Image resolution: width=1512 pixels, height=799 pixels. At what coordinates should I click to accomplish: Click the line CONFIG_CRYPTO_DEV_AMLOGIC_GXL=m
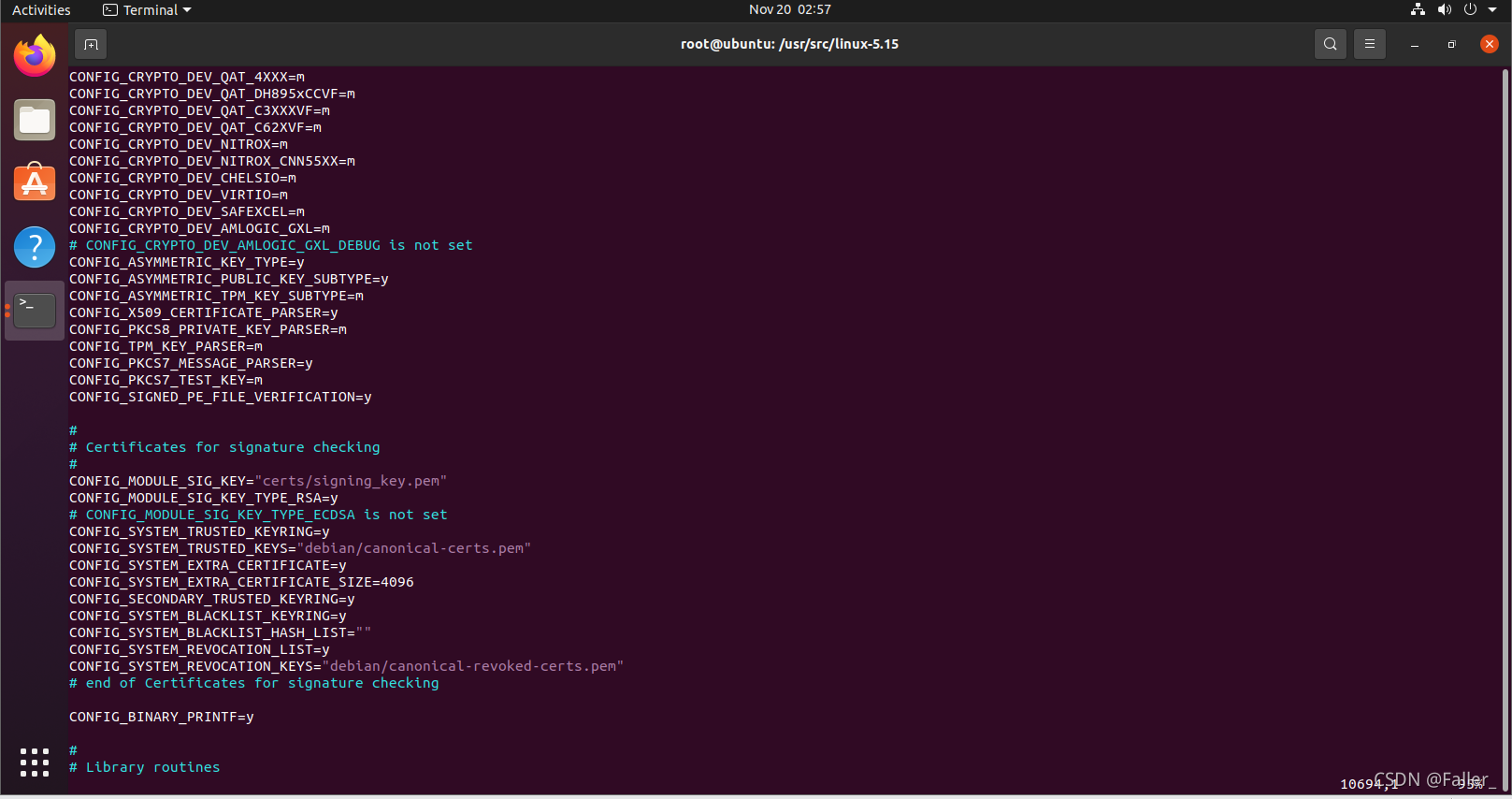point(199,228)
